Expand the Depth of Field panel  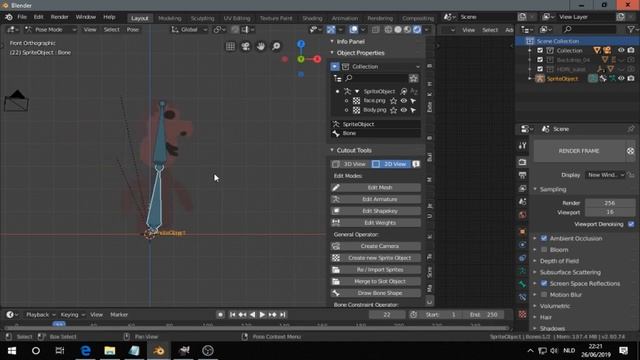coord(559,261)
